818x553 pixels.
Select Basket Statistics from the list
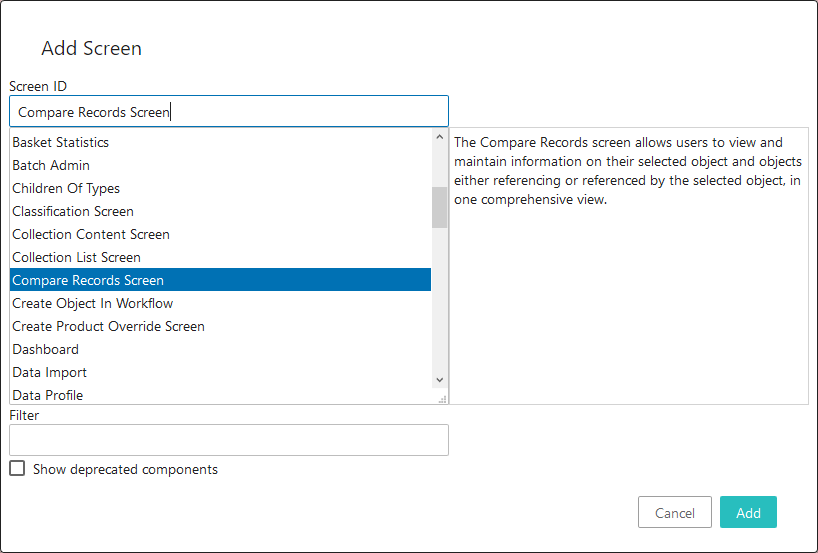(x=220, y=142)
